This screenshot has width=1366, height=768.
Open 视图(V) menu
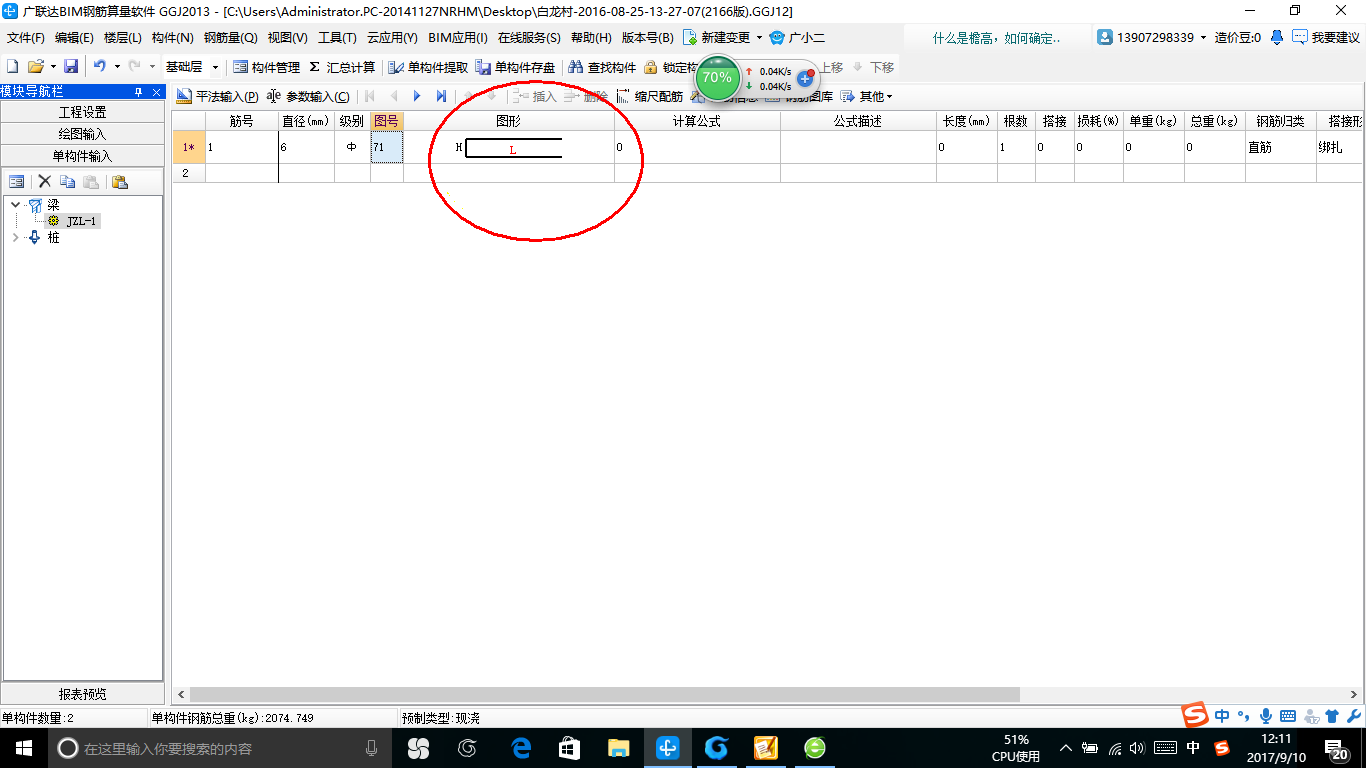click(x=288, y=37)
